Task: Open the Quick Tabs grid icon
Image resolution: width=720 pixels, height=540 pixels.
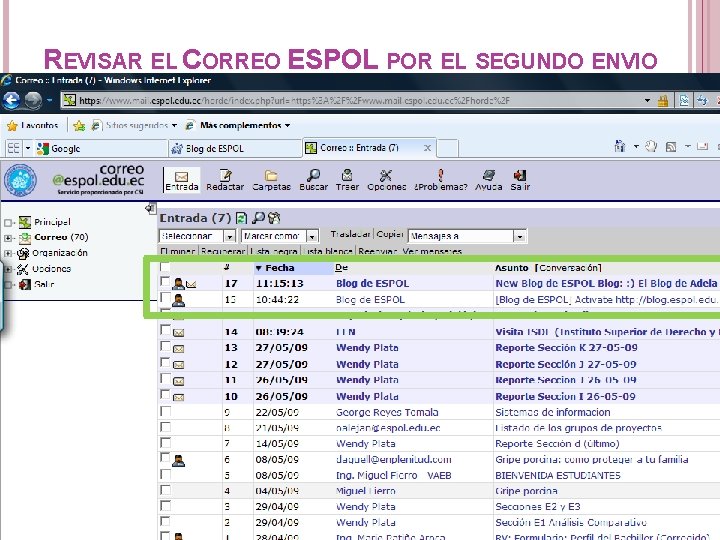Action: (14, 148)
